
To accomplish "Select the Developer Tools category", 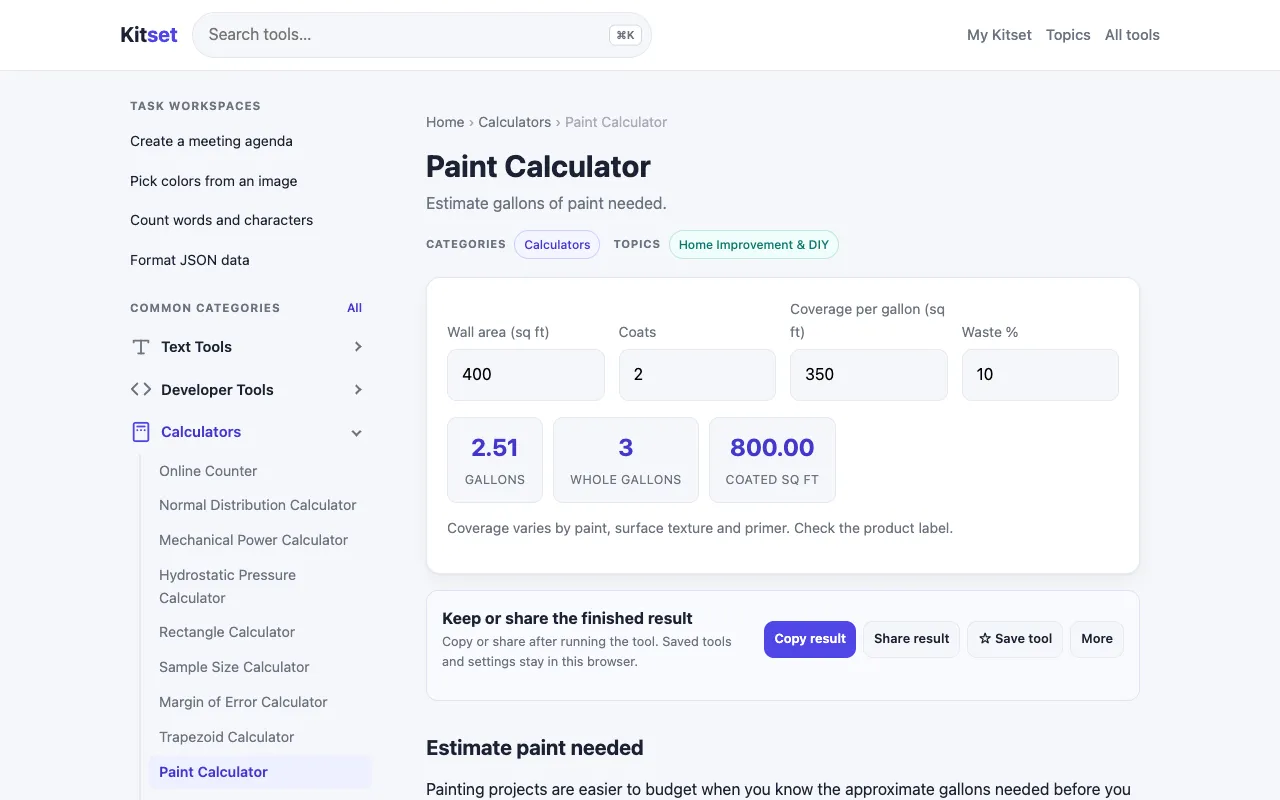I will (217, 390).
